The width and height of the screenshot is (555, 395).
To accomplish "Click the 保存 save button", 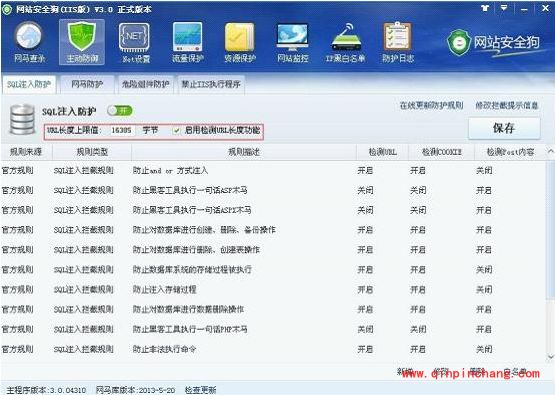I will pyautogui.click(x=504, y=128).
